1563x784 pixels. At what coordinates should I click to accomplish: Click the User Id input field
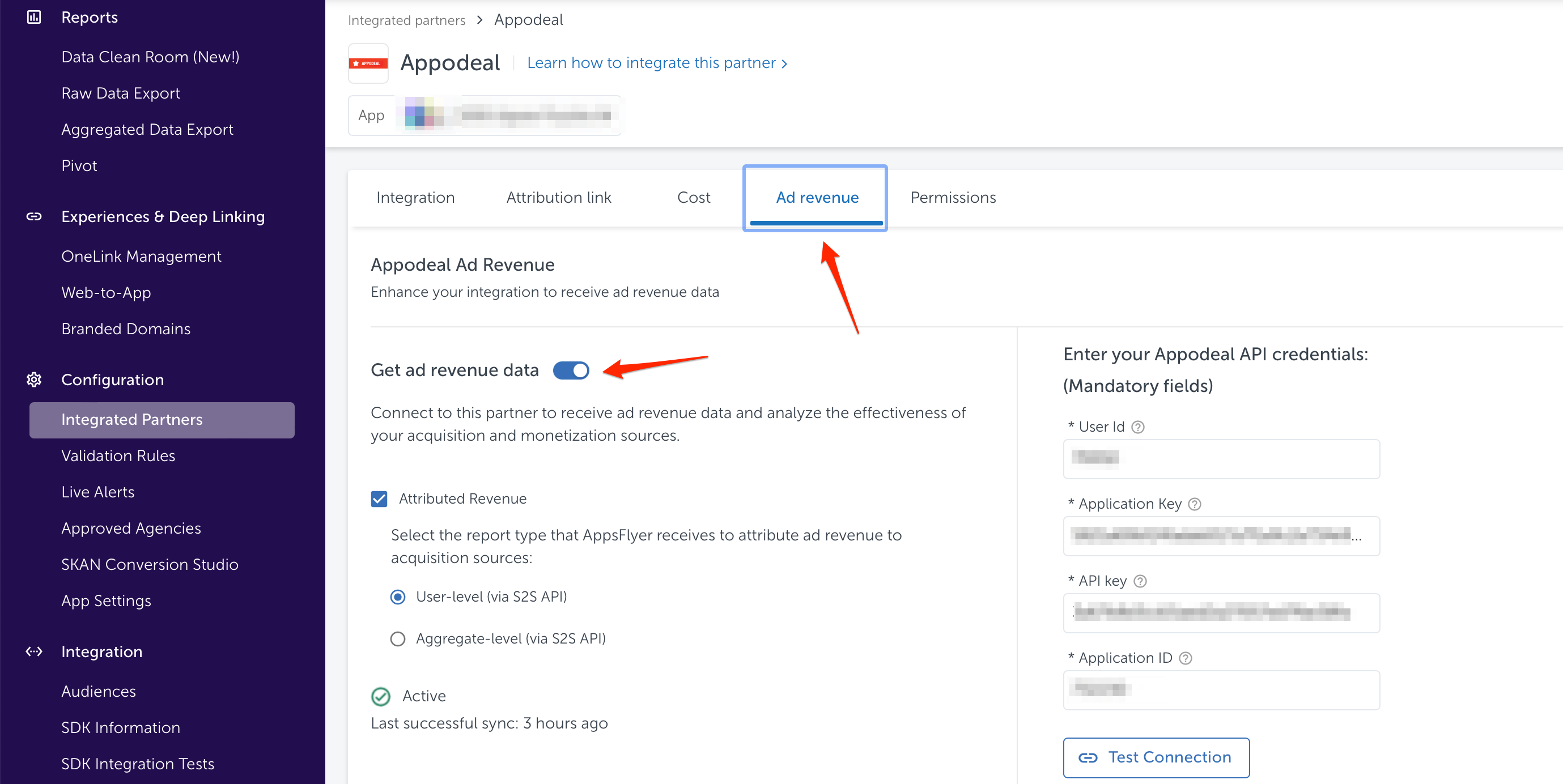coord(1221,459)
